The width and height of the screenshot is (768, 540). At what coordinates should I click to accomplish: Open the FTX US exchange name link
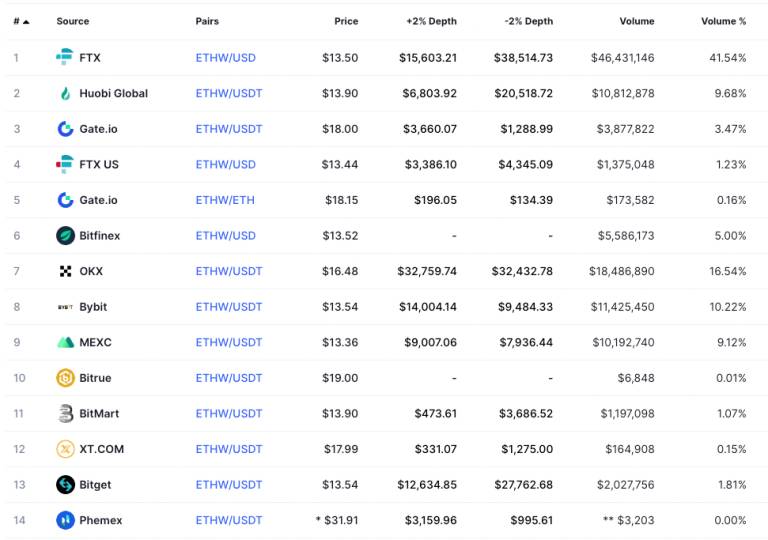coord(98,165)
